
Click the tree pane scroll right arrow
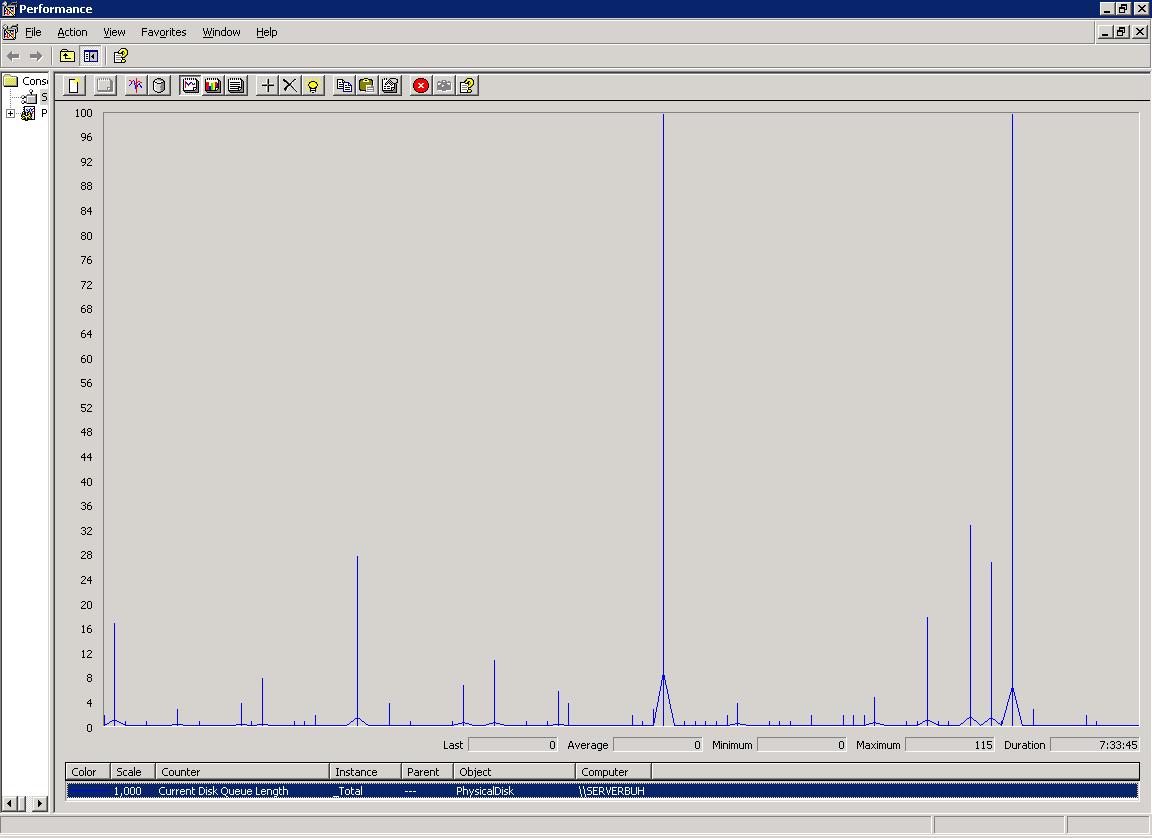pos(40,803)
